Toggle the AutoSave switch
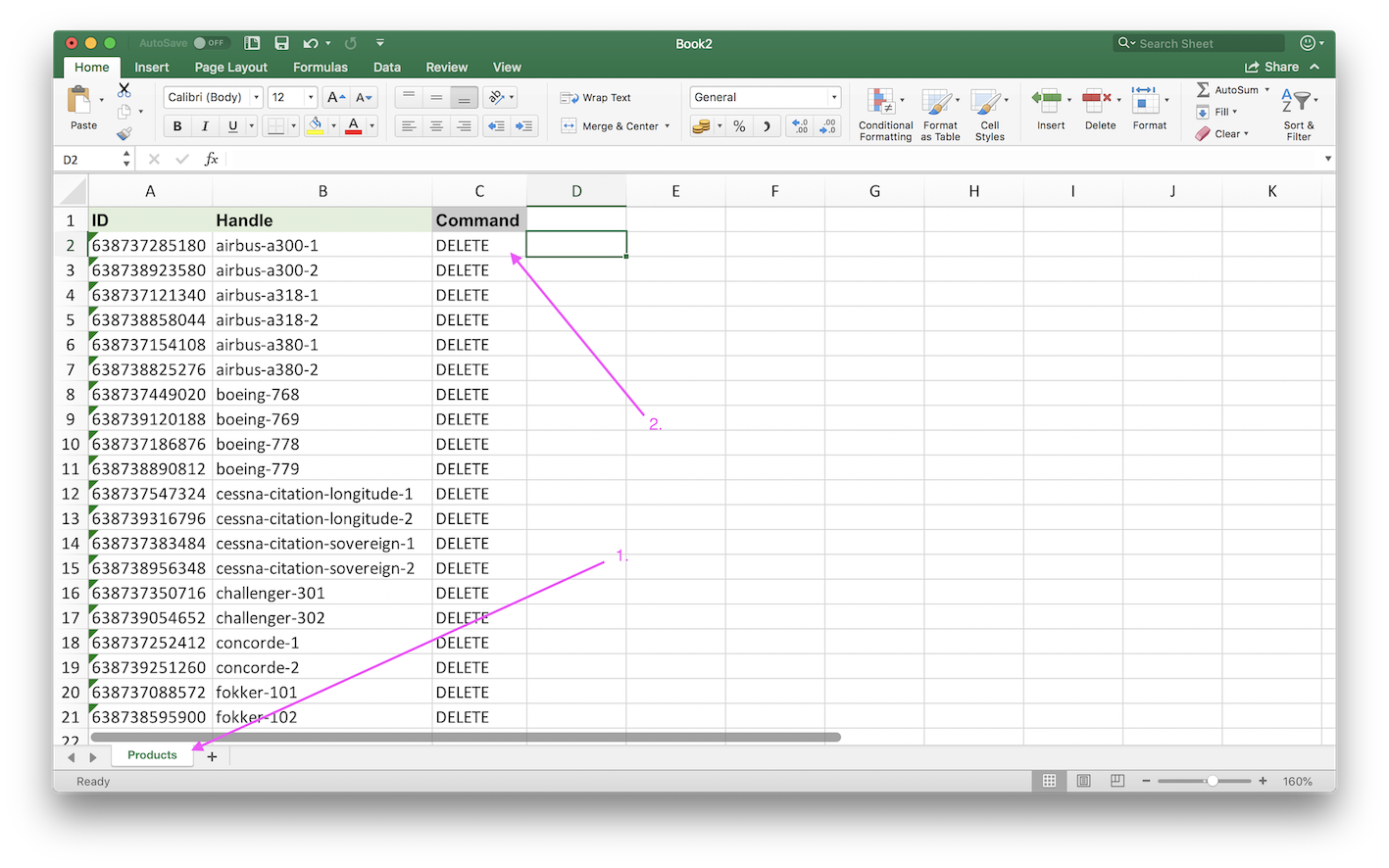Screen dimensions: 1389x868 209,43
